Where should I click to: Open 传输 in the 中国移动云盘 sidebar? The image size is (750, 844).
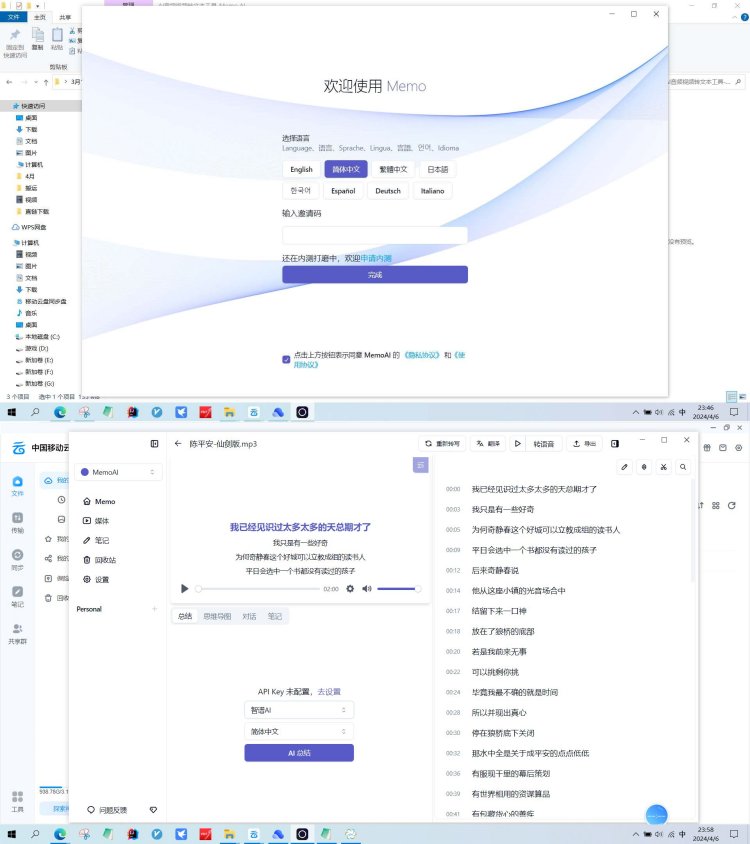[17, 522]
